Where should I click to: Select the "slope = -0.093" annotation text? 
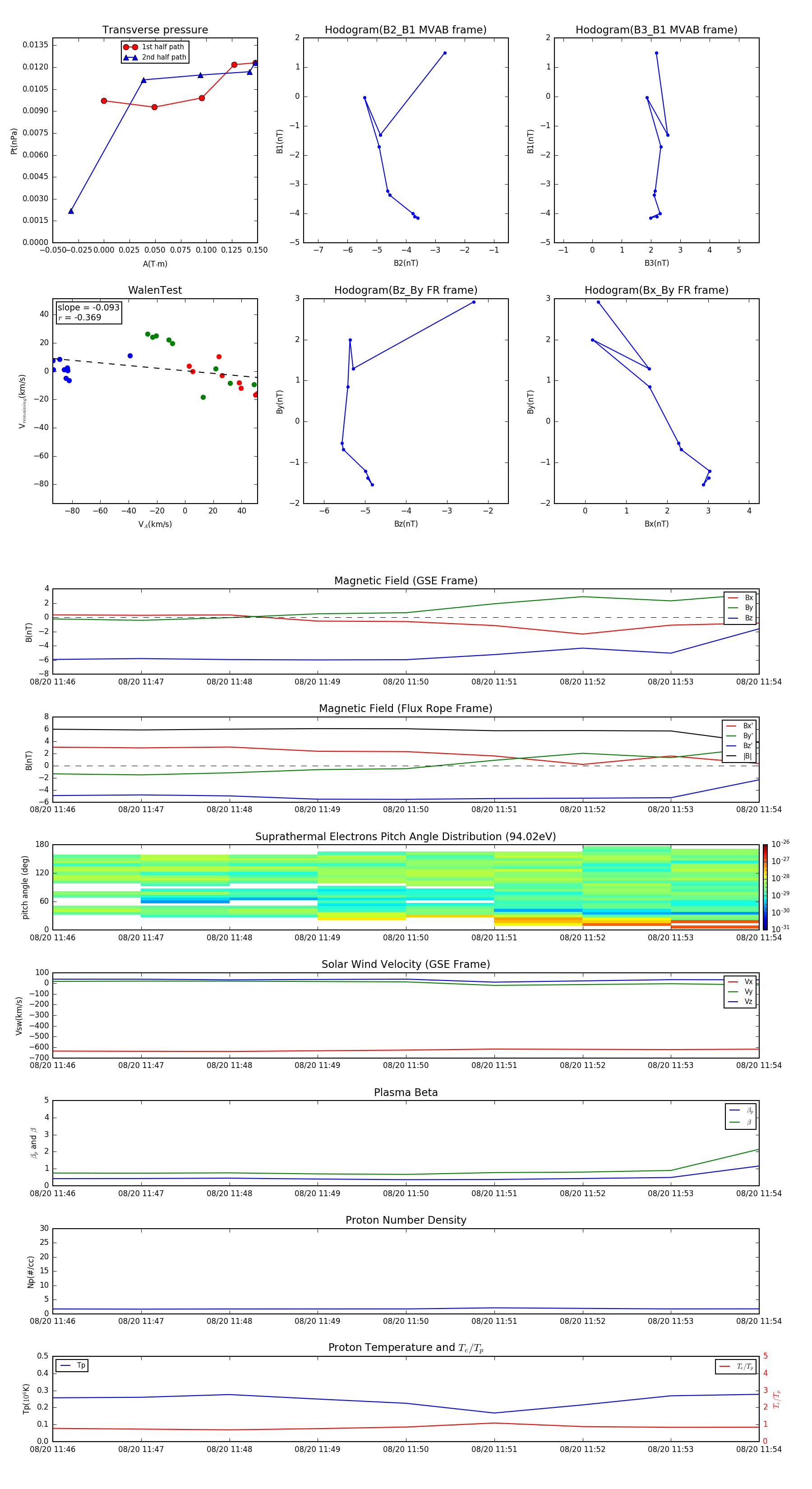click(x=88, y=308)
